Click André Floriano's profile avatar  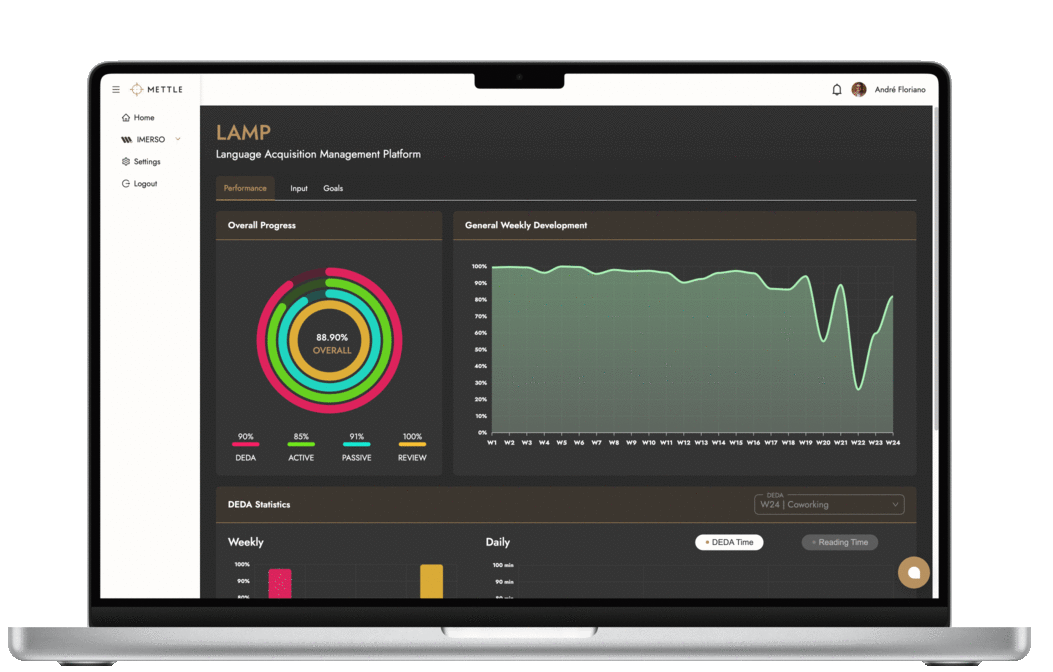point(859,90)
